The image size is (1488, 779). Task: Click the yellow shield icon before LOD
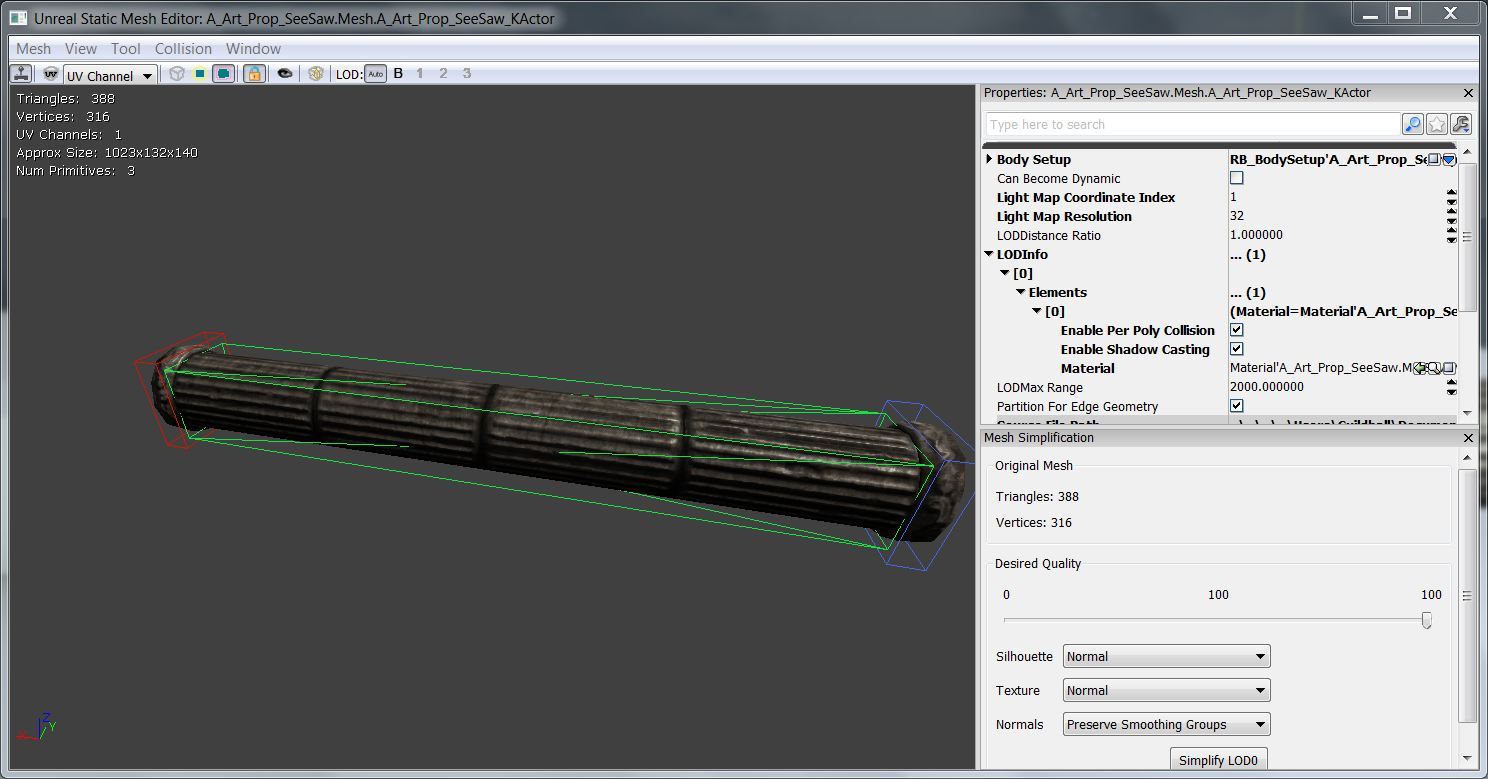click(x=316, y=74)
